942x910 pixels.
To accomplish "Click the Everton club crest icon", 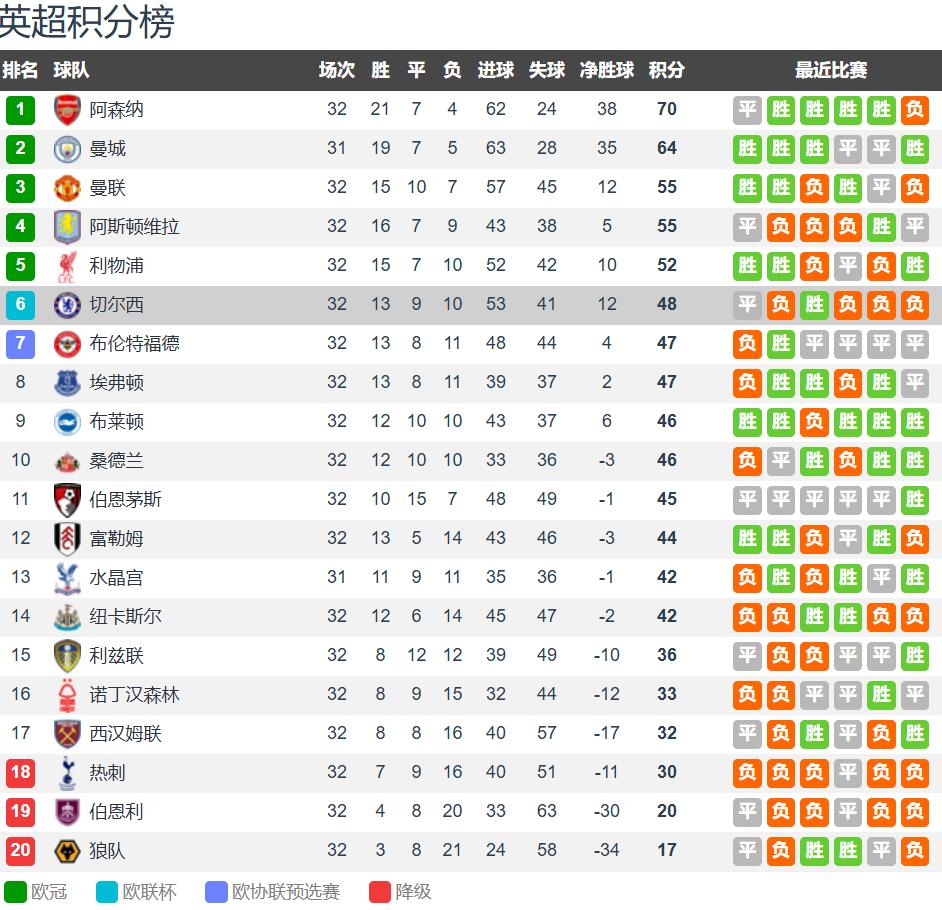I will (x=67, y=383).
